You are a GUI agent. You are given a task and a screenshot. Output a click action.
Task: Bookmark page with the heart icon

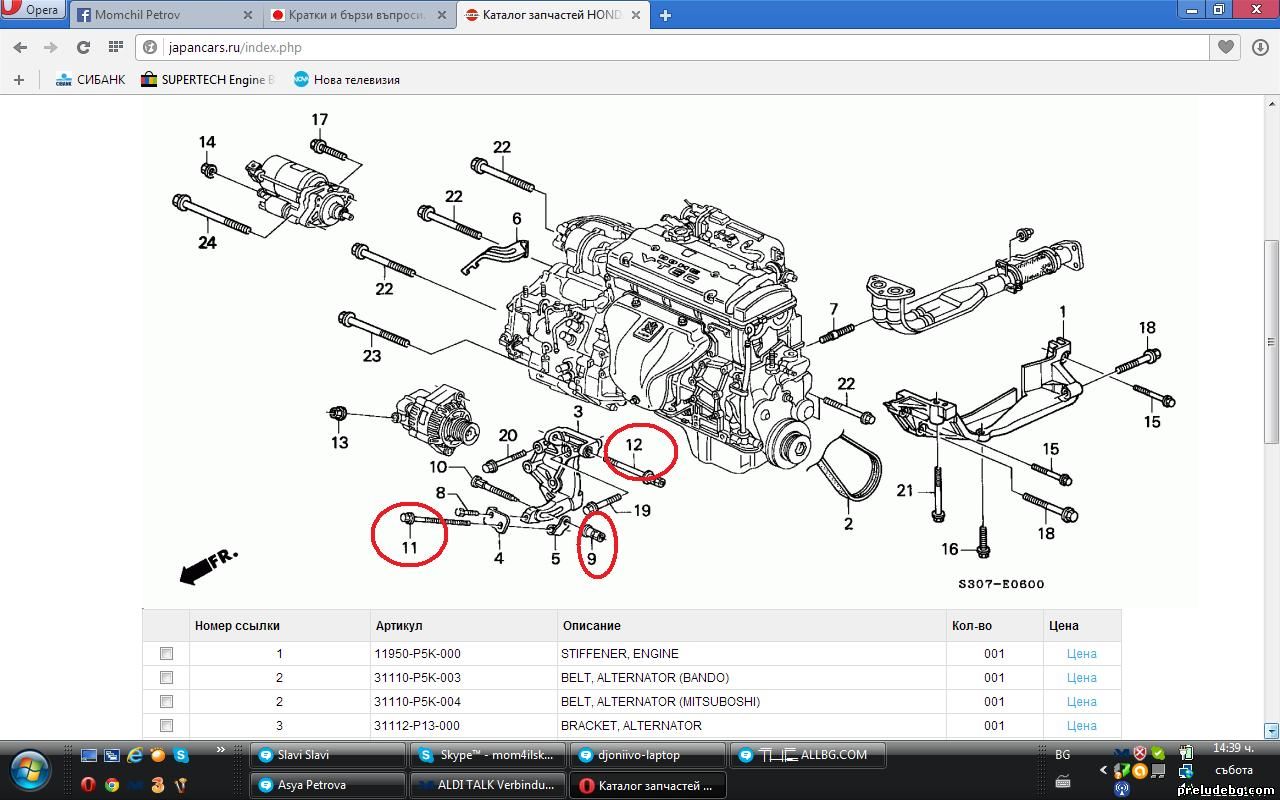tap(1226, 47)
